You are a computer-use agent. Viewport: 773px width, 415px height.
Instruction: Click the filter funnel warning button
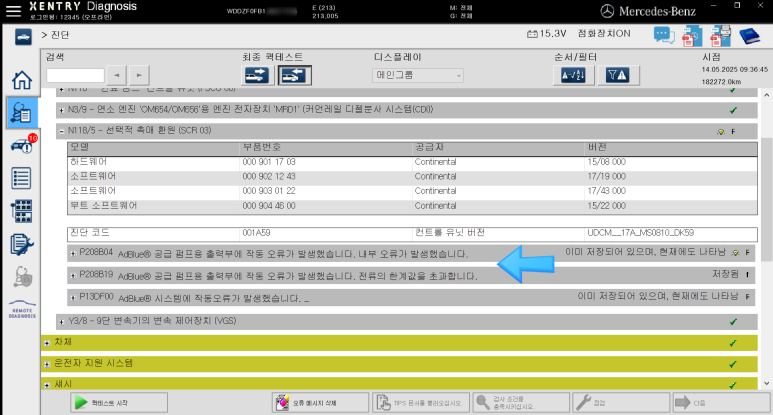point(618,75)
